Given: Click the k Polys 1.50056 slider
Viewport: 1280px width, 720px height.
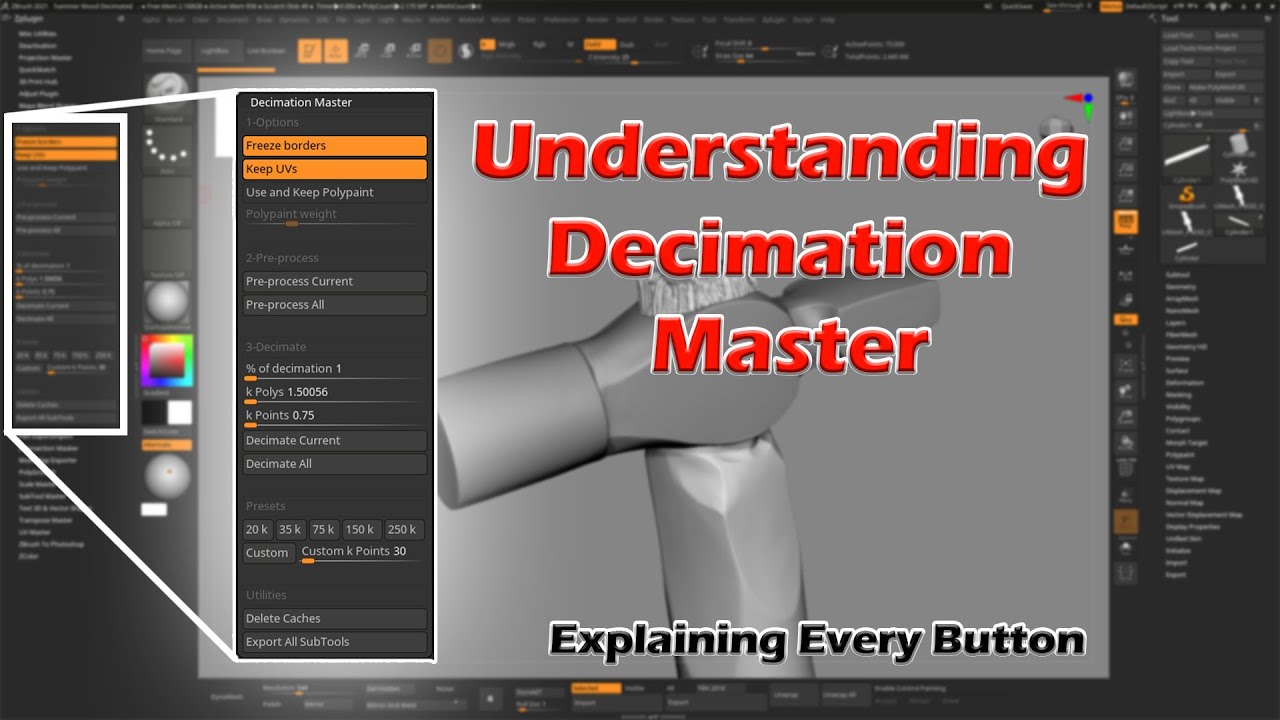Looking at the screenshot, I should (x=335, y=394).
